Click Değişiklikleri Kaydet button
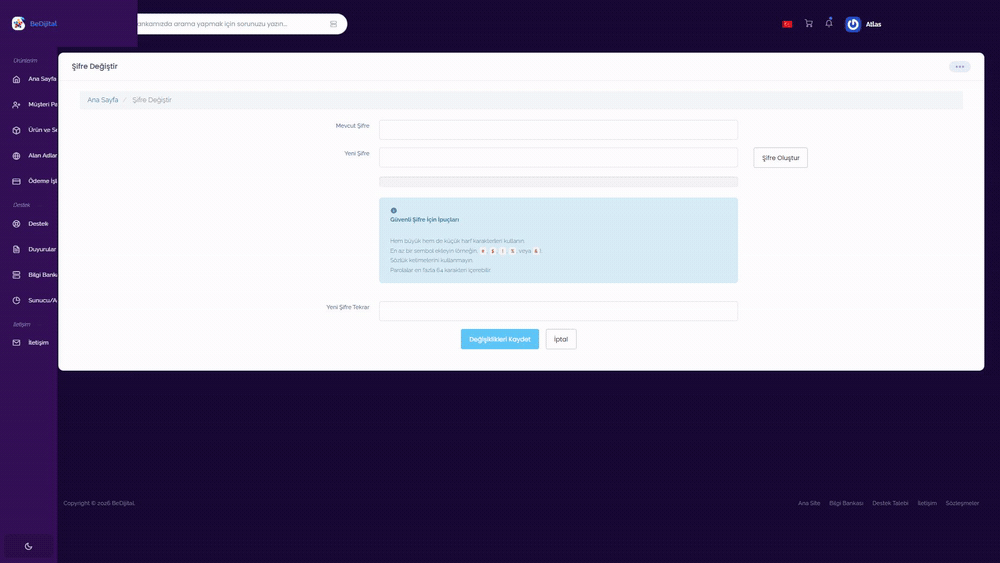The width and height of the screenshot is (1000, 563). [499, 339]
